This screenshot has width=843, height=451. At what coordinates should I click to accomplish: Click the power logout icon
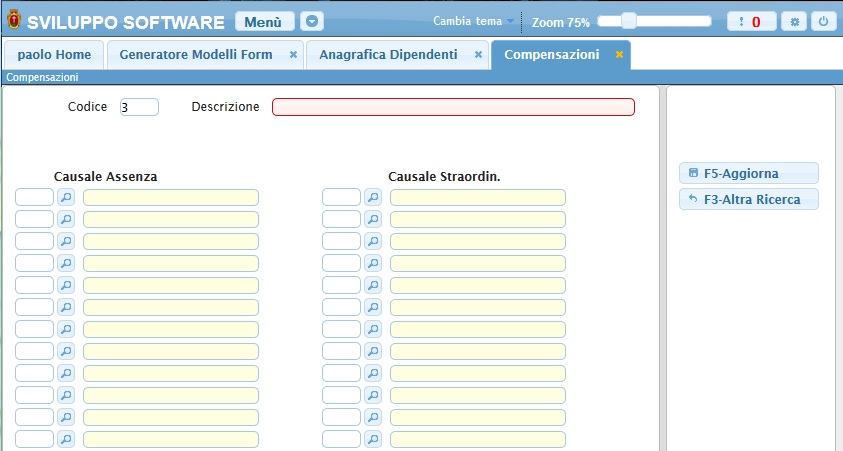pyautogui.click(x=823, y=21)
